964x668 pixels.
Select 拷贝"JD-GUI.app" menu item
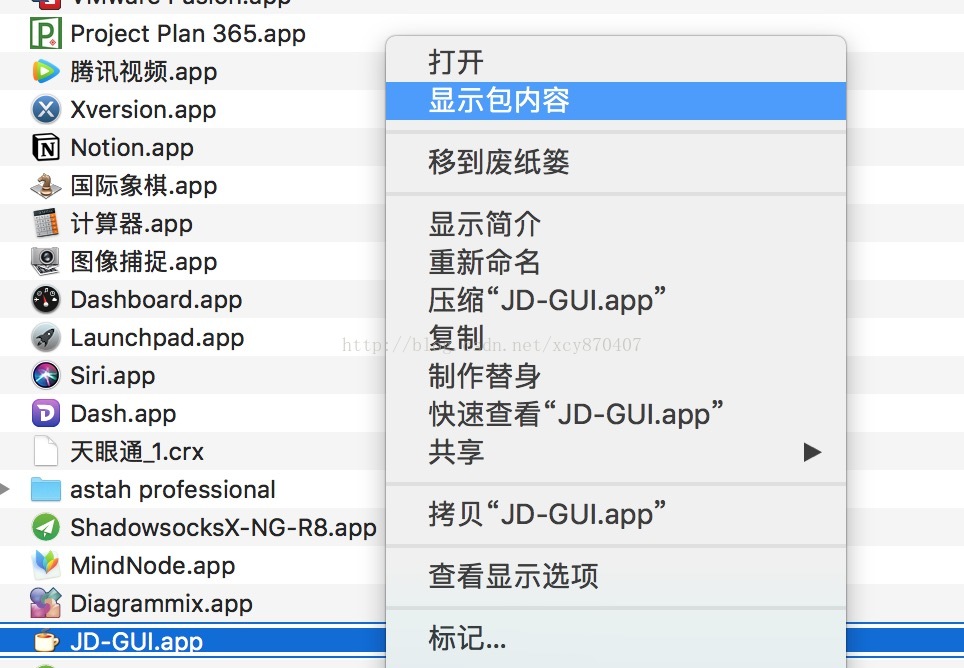point(615,514)
